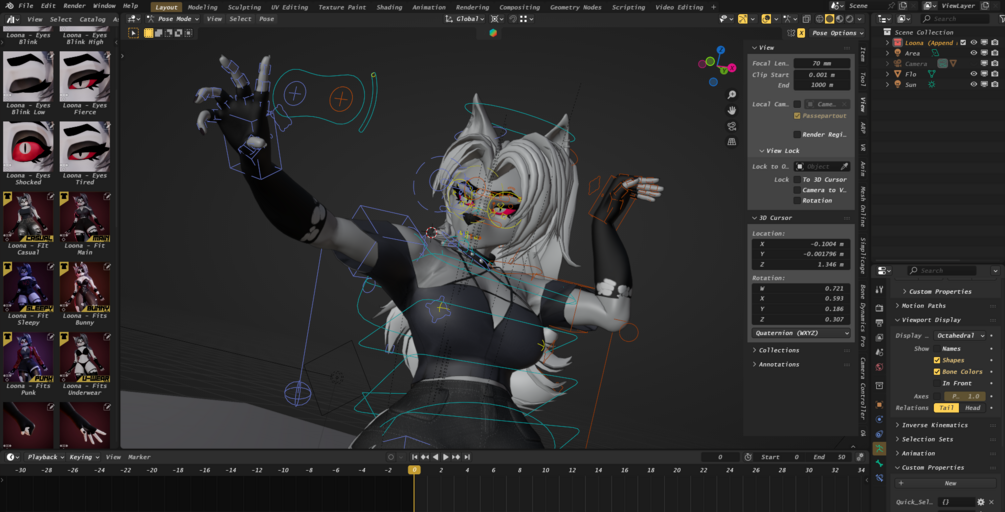Open the Global orientation dropdown

coord(466,19)
